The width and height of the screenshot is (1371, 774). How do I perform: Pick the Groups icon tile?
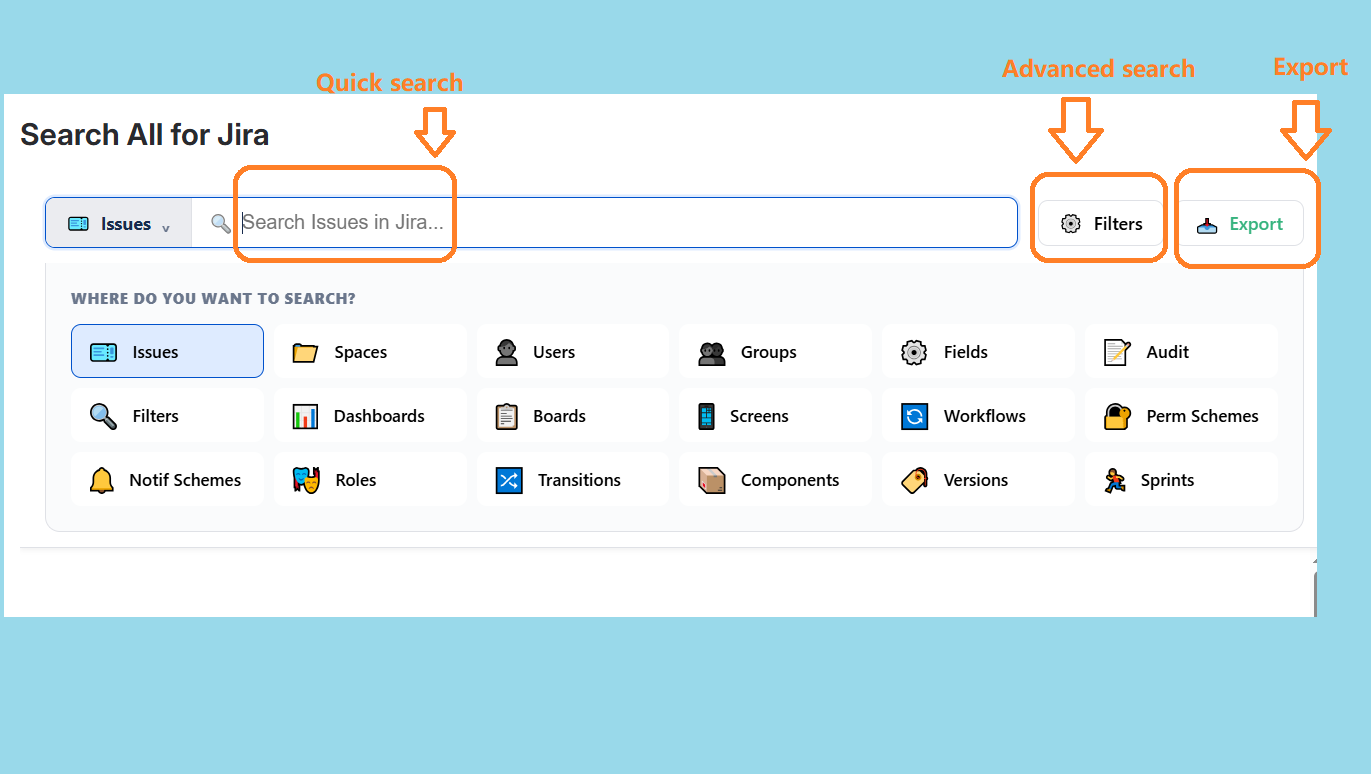click(775, 351)
